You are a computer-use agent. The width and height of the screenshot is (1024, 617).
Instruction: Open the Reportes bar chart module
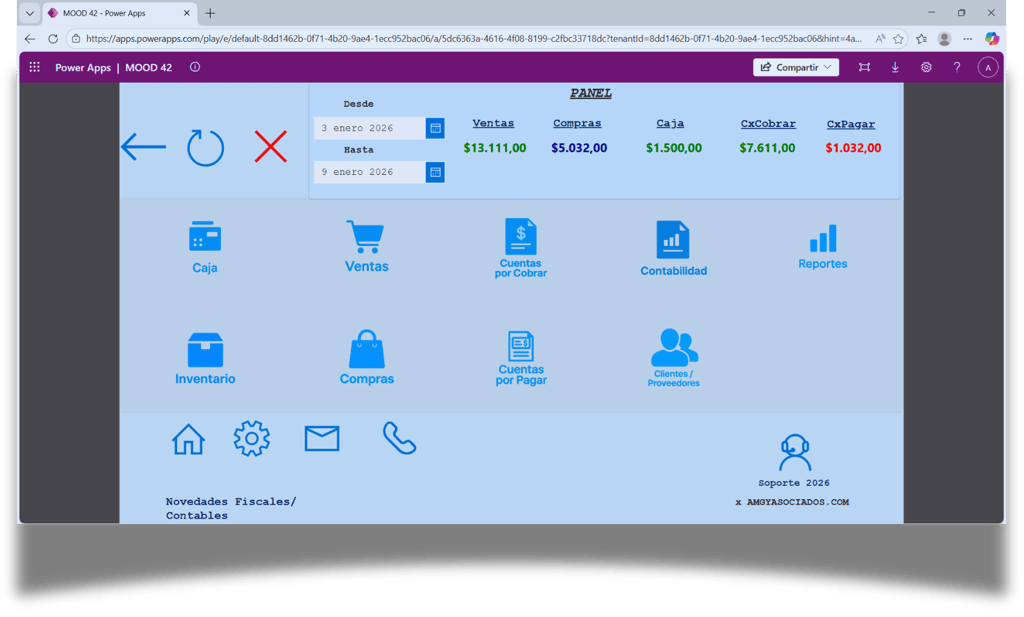coord(822,247)
